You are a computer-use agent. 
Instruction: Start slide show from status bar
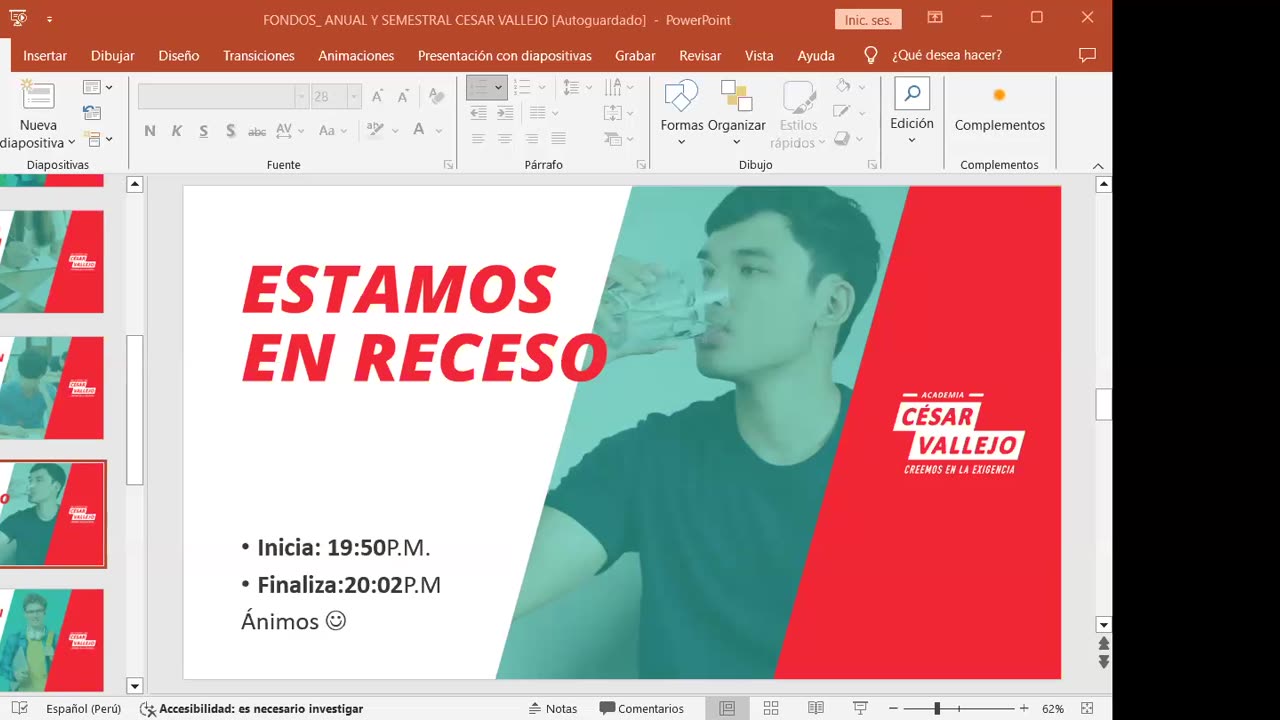[x=860, y=708]
